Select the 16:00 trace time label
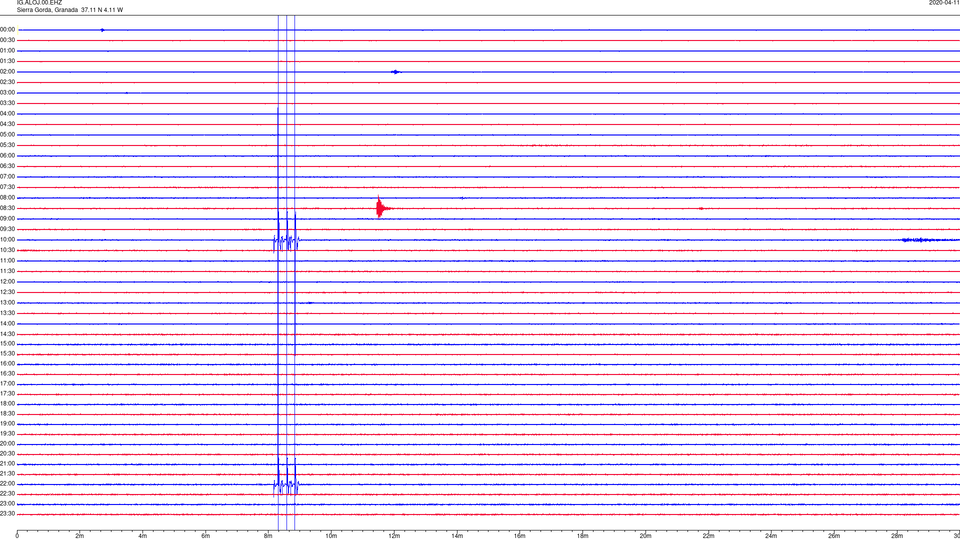Image resolution: width=960 pixels, height=540 pixels. [x=7, y=364]
